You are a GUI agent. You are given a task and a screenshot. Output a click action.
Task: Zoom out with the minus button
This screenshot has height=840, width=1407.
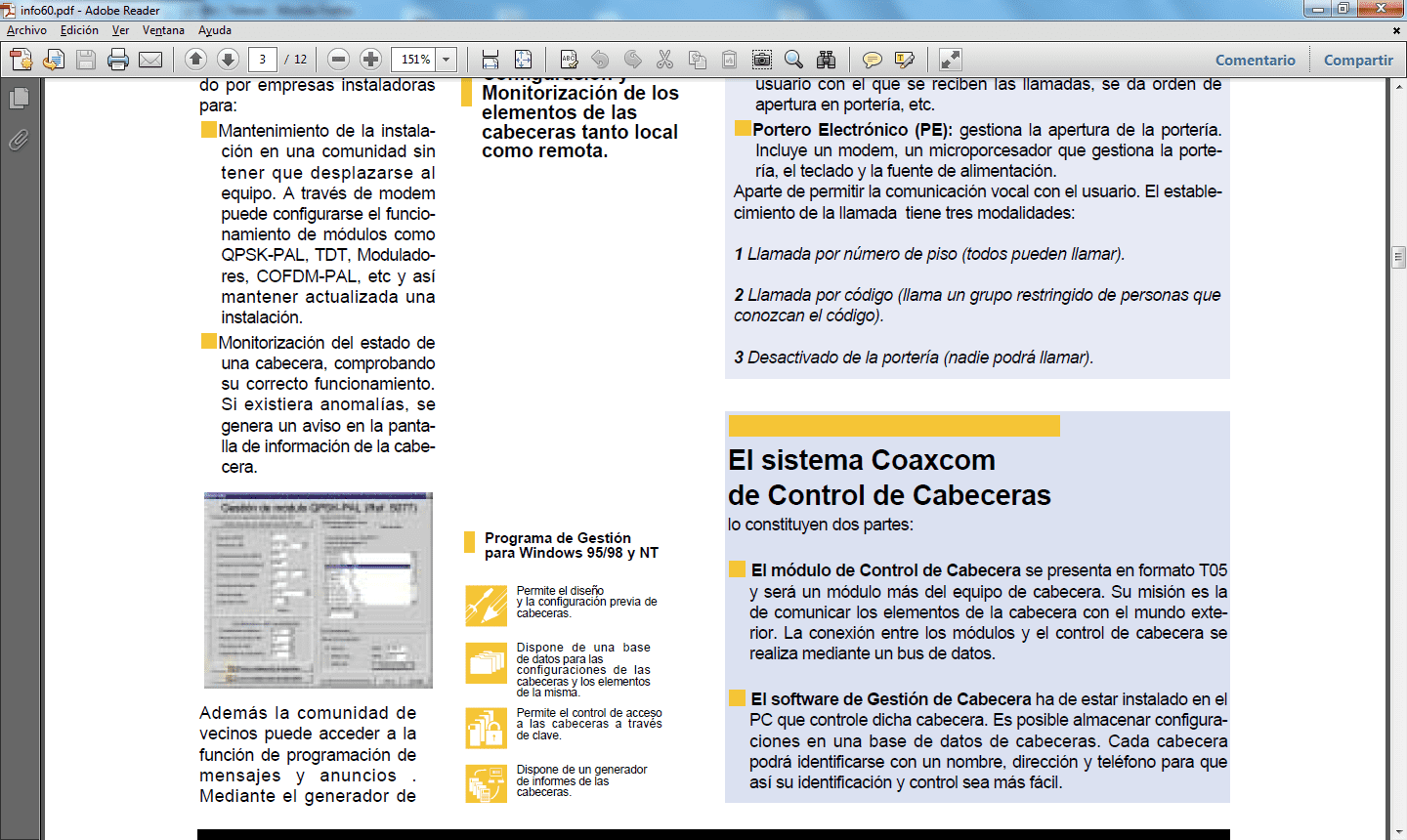coord(338,60)
